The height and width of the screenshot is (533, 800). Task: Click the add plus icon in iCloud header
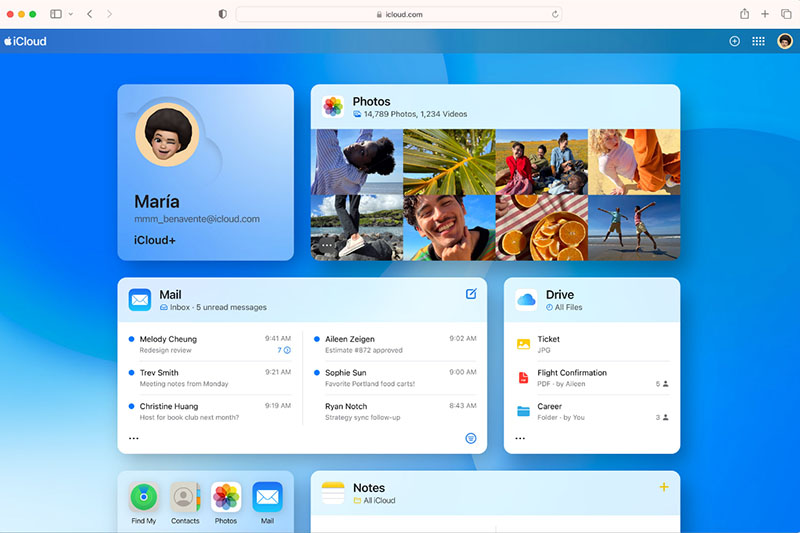tap(734, 41)
